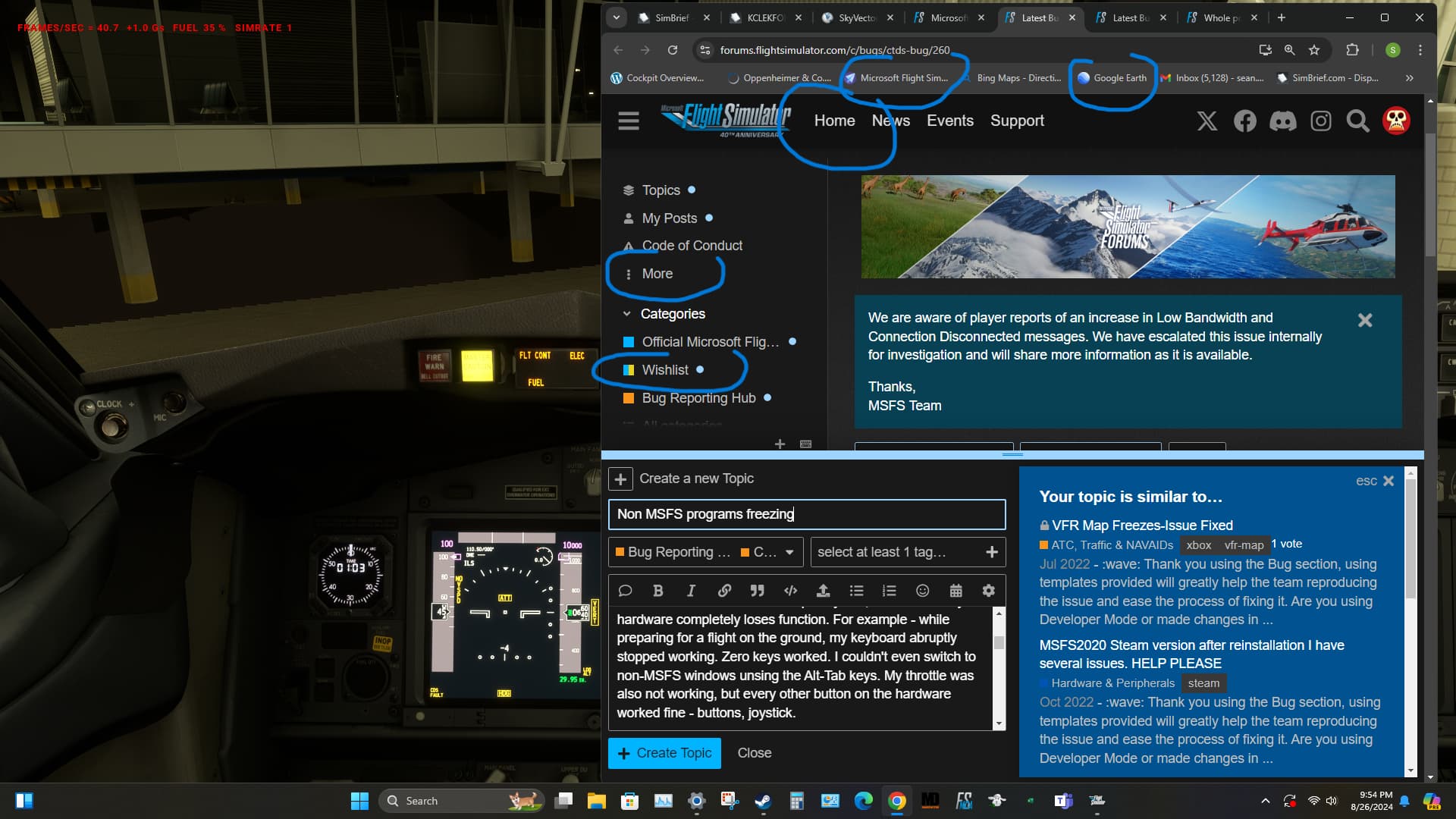This screenshot has height=819, width=1456.
Task: Click the Create Topic button
Action: 664,753
